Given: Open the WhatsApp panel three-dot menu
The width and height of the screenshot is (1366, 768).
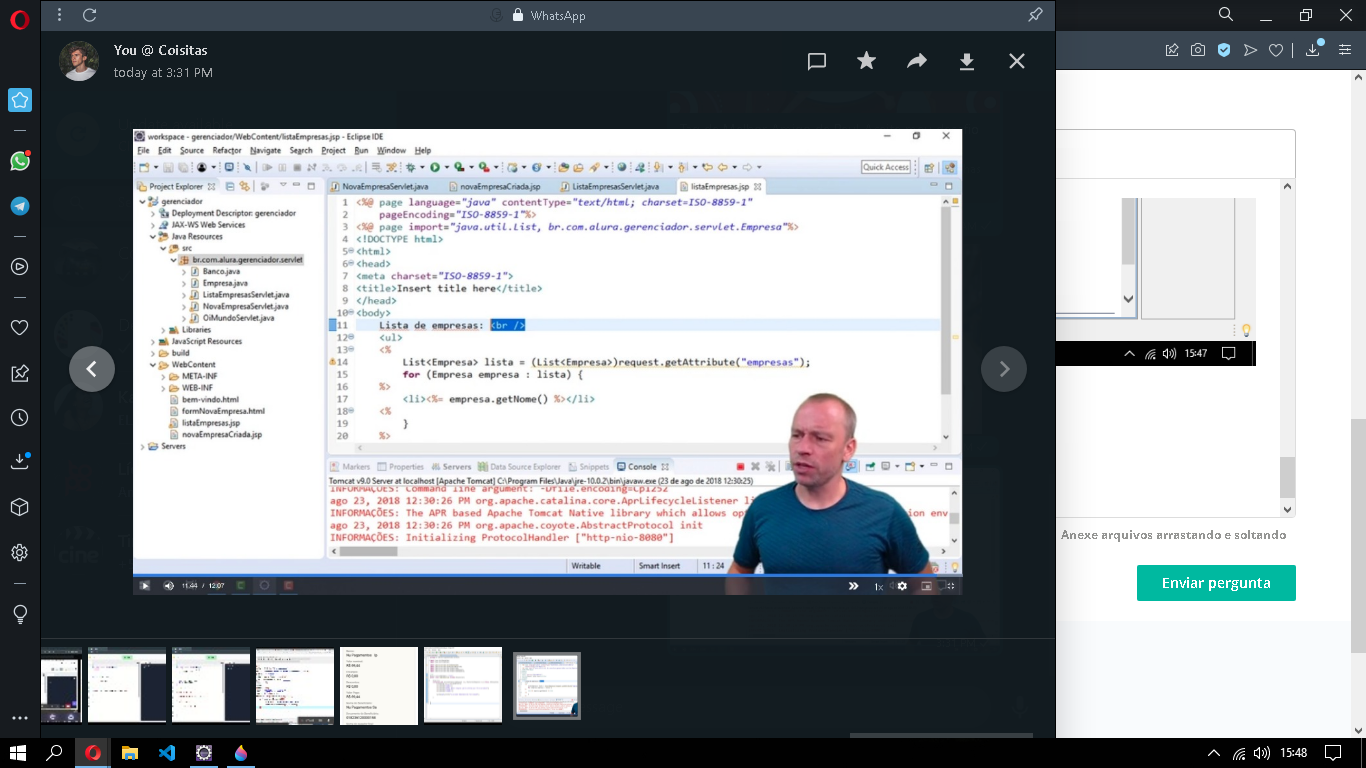Looking at the screenshot, I should click(x=59, y=15).
